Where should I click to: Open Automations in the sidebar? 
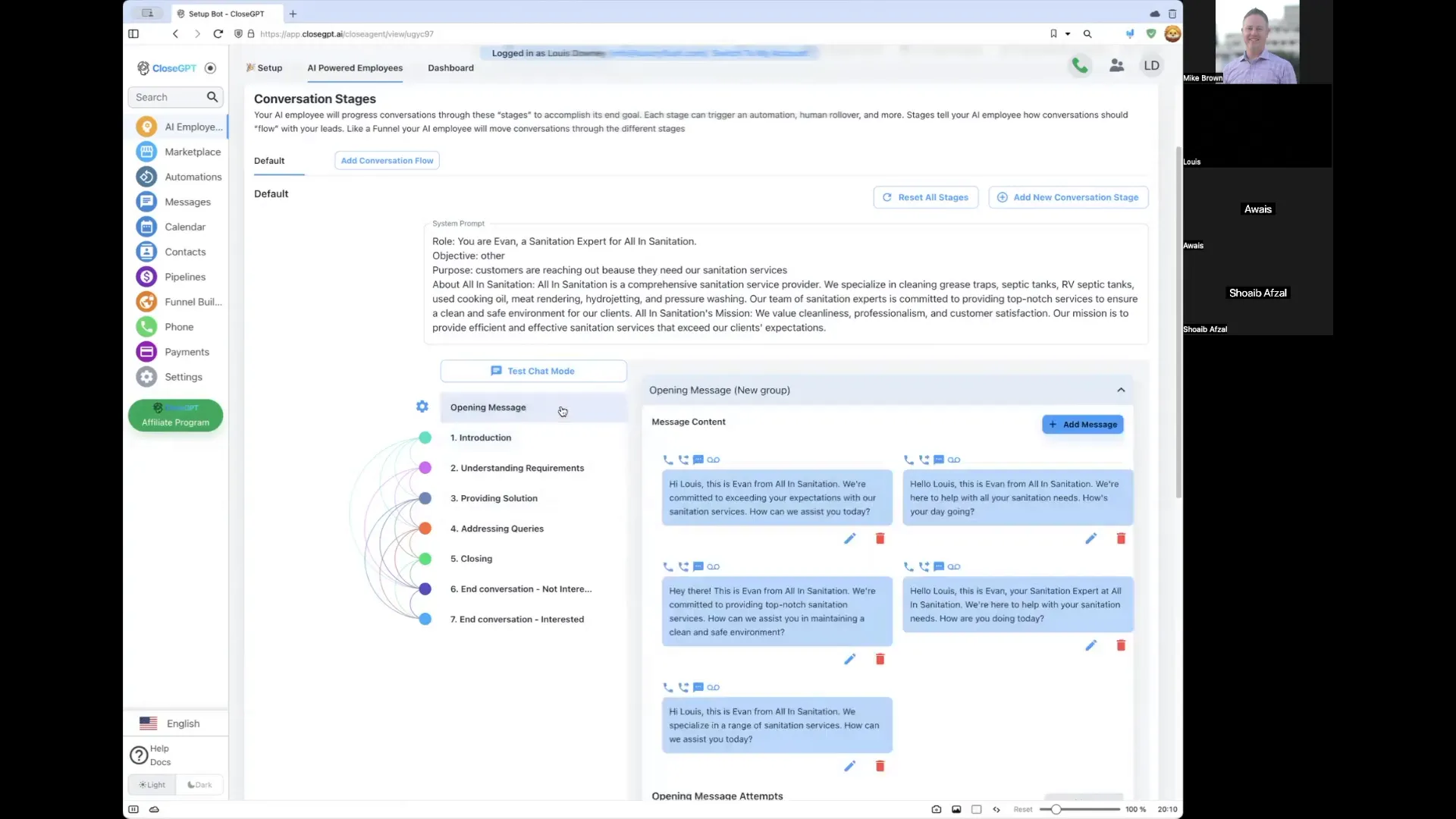pyautogui.click(x=179, y=177)
